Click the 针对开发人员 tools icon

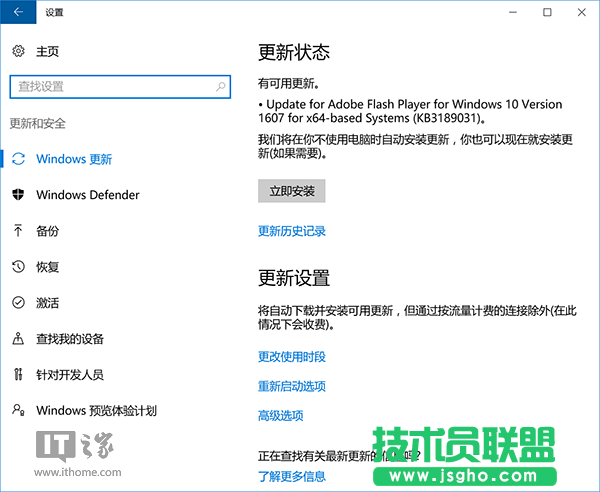[x=18, y=374]
